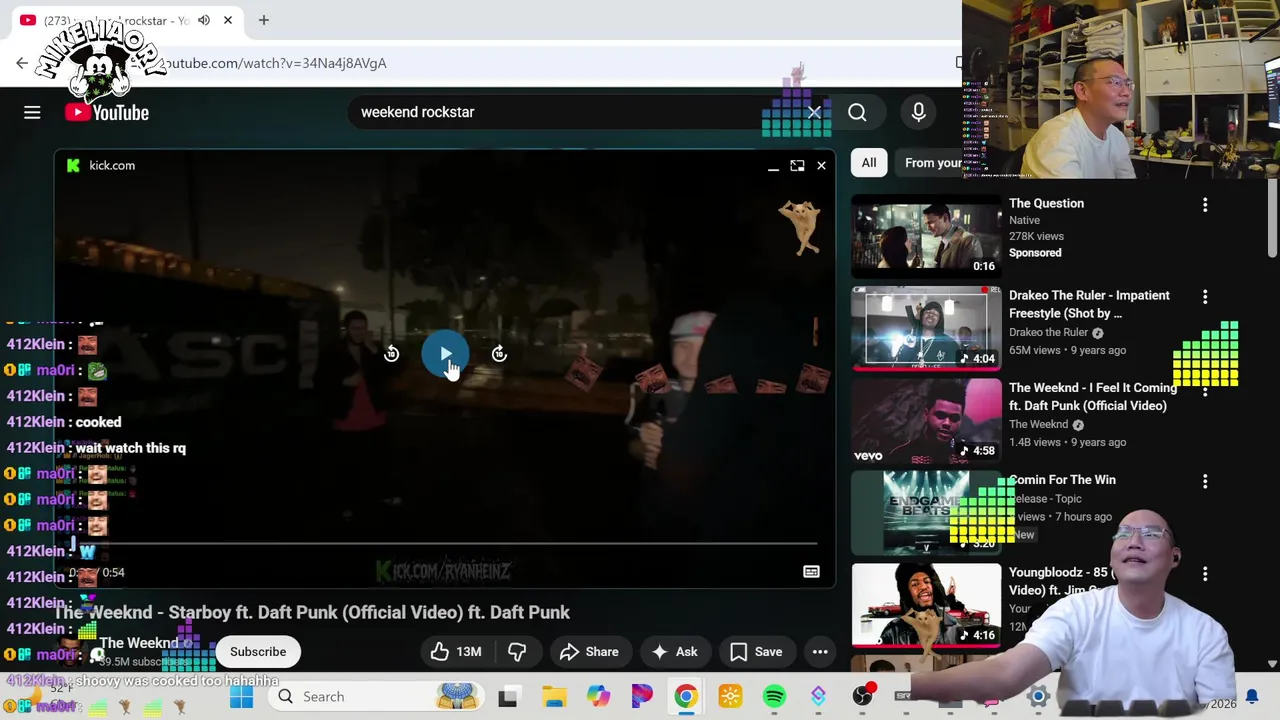The height and width of the screenshot is (720, 1280).
Task: Click the YouTube search input field
Action: click(x=575, y=112)
